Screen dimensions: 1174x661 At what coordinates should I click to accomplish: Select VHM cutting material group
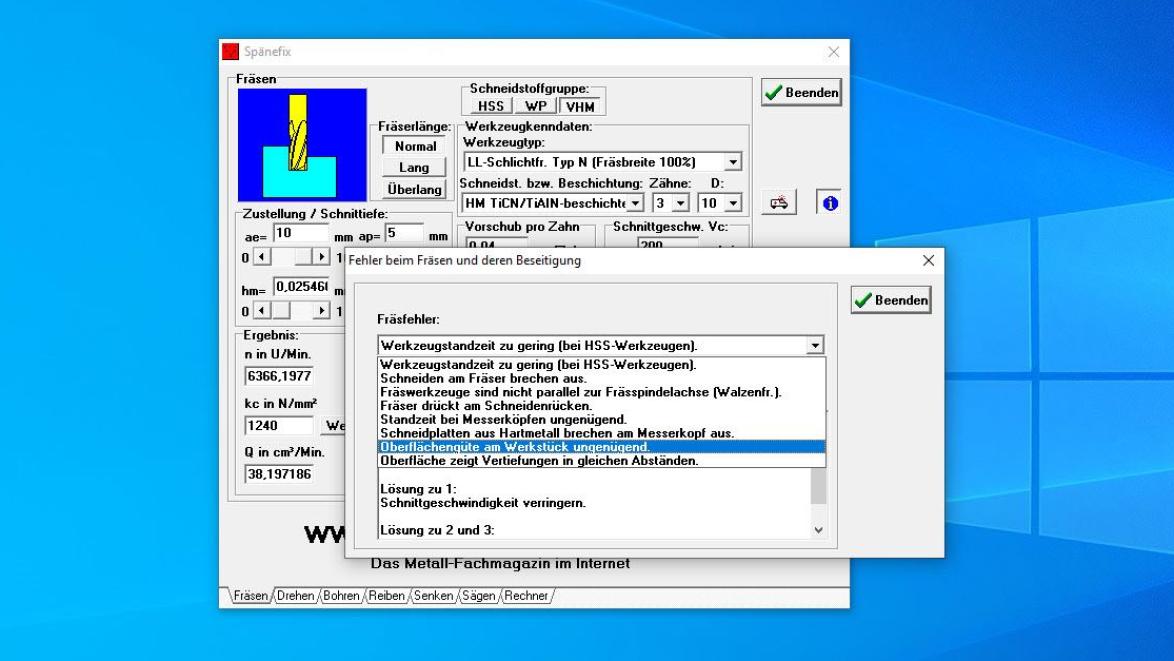(x=580, y=106)
